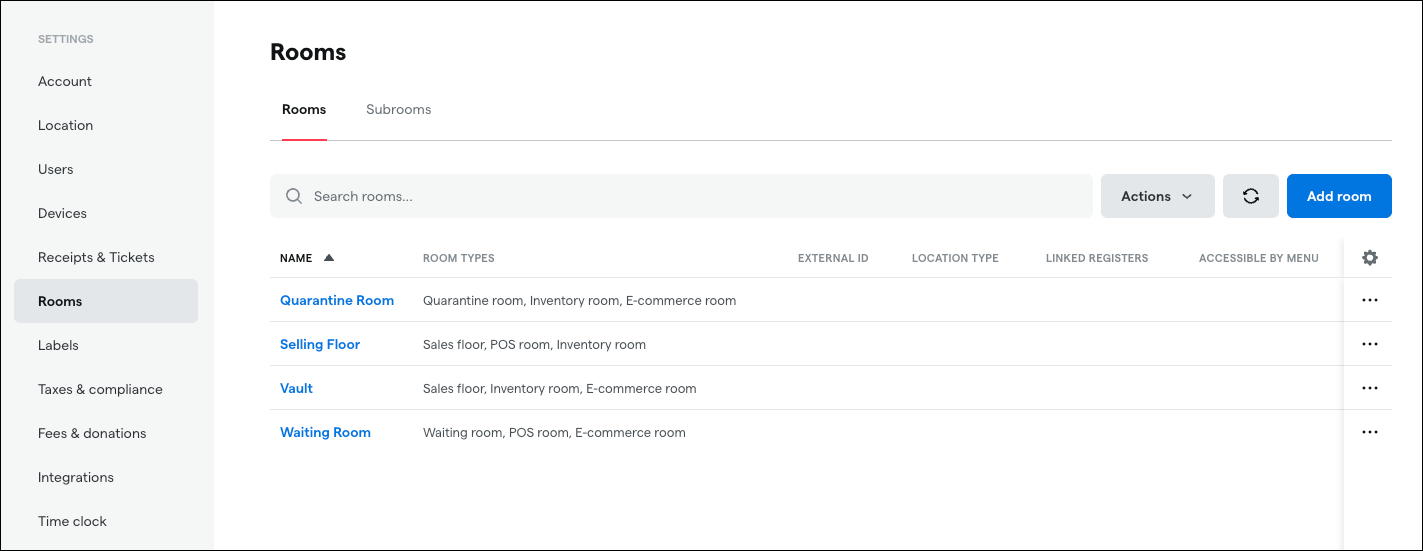Viewport: 1423px width, 551px height.
Task: Click the Add room button
Action: [1338, 196]
